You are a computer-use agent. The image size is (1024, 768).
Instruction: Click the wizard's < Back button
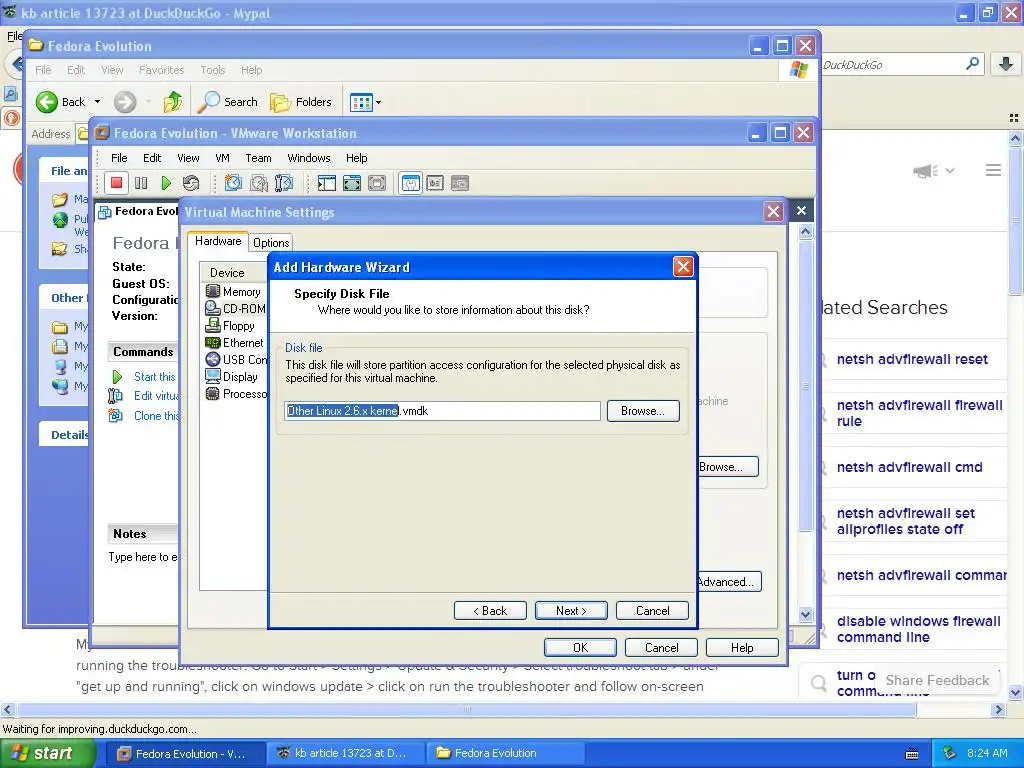(490, 611)
